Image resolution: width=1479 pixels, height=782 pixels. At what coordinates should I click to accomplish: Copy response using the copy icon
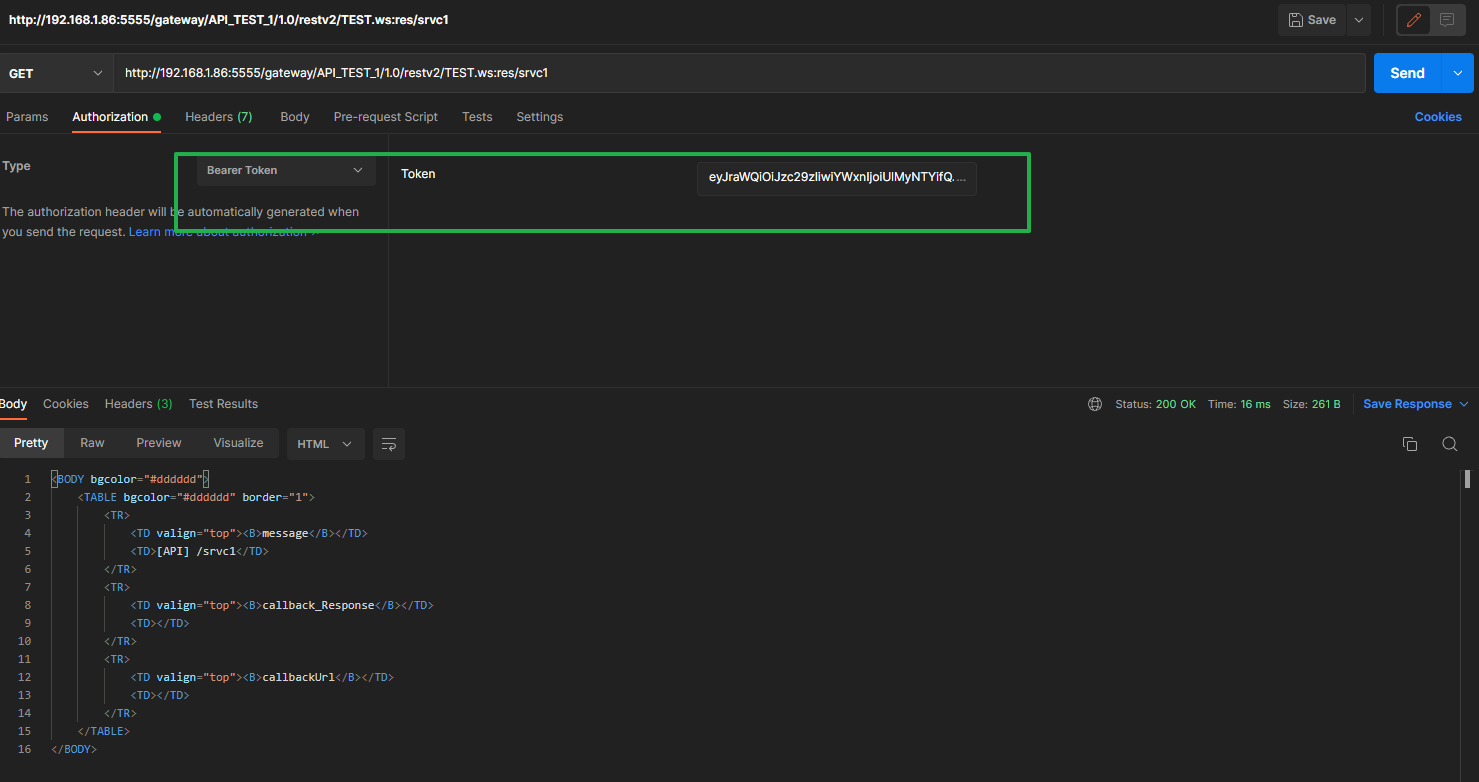pyautogui.click(x=1410, y=444)
